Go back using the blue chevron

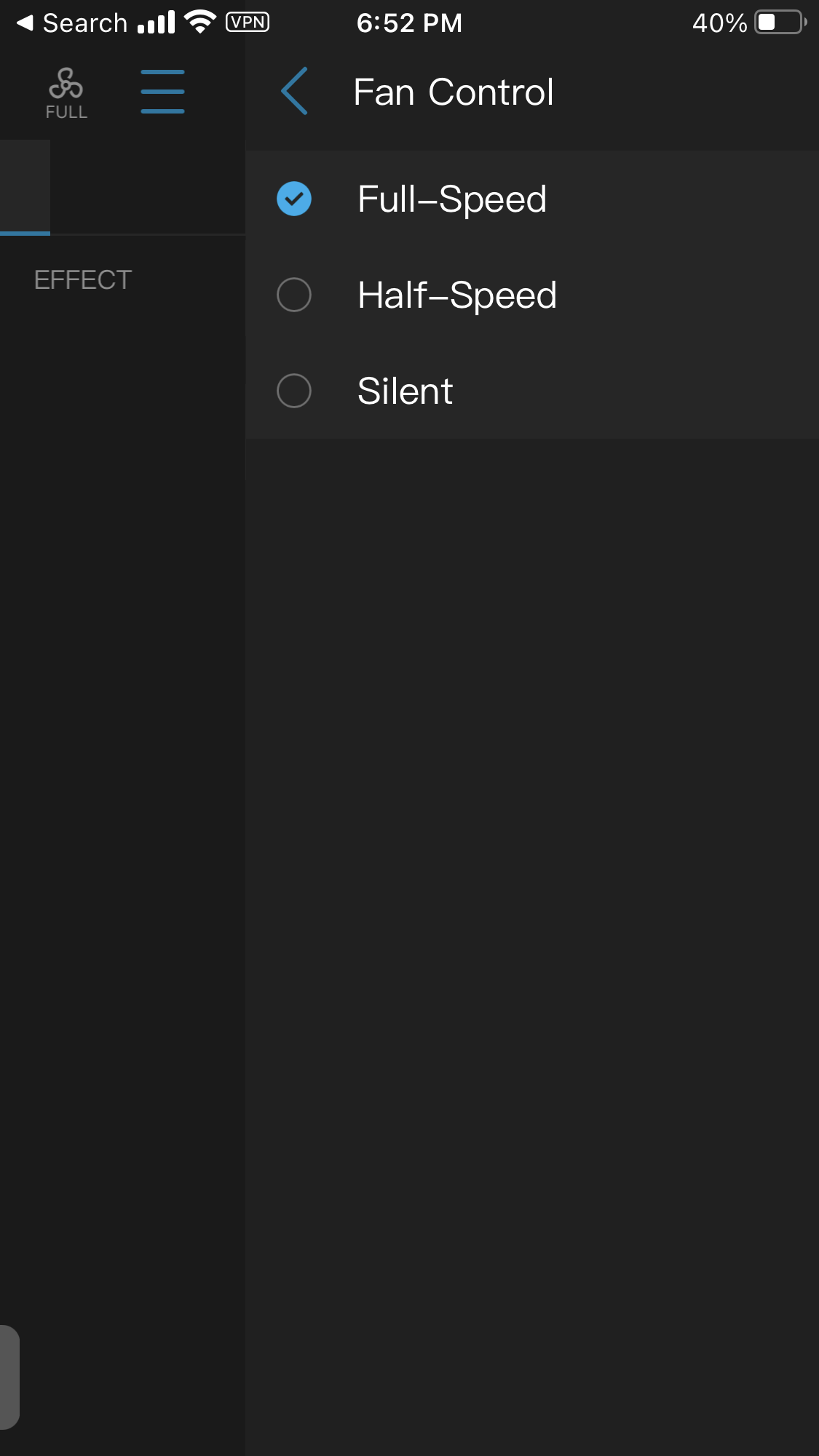click(x=295, y=92)
